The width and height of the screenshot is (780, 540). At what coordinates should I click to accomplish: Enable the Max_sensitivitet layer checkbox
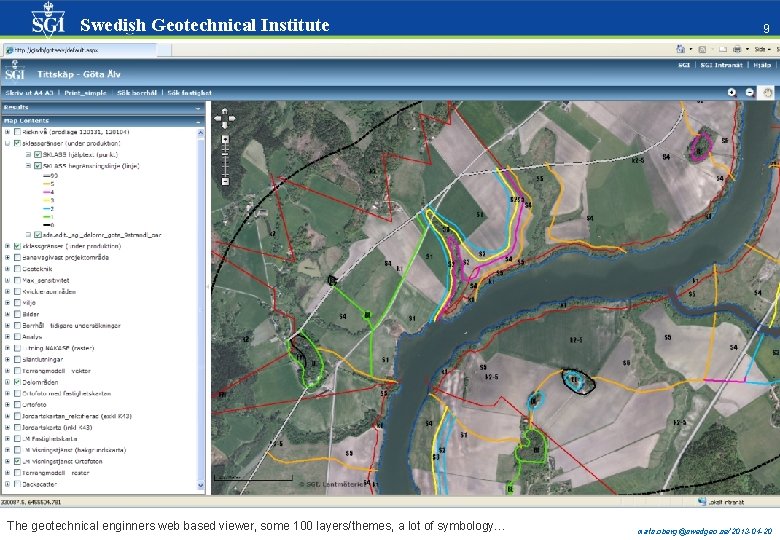tap(17, 280)
